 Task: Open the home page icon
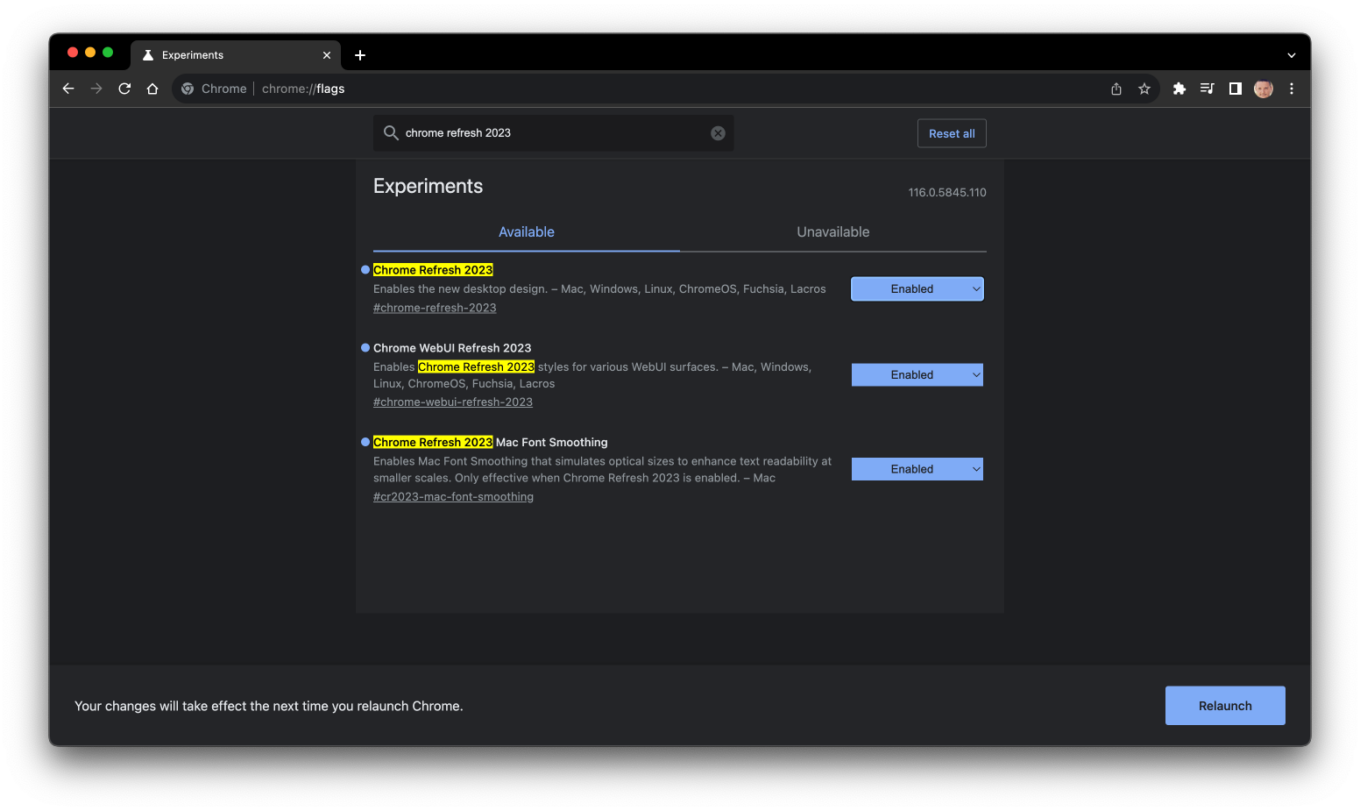coord(152,89)
